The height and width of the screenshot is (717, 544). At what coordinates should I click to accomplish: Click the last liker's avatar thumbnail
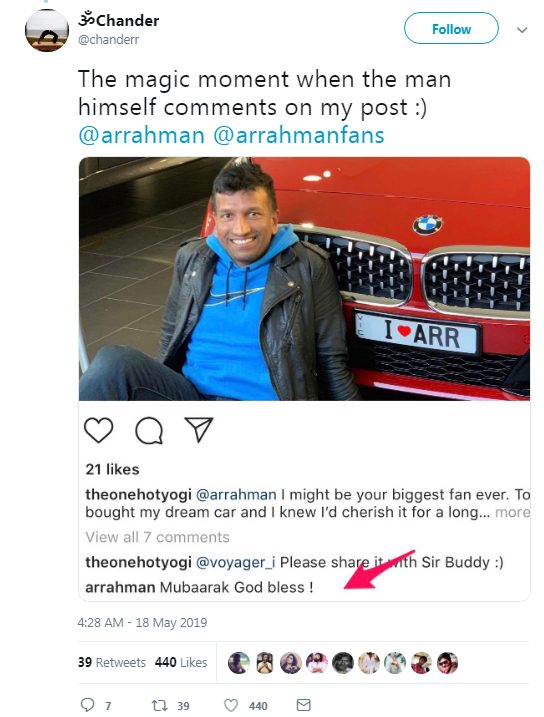click(x=448, y=663)
